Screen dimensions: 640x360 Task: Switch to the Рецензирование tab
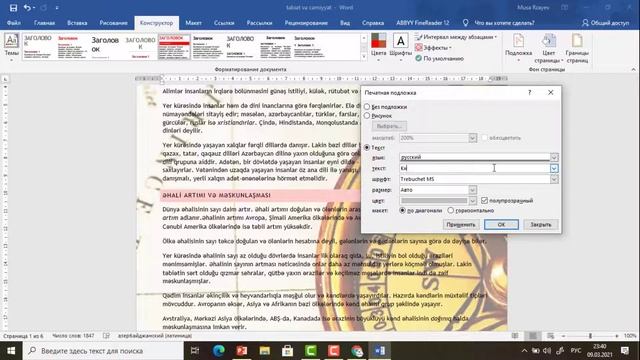point(306,23)
